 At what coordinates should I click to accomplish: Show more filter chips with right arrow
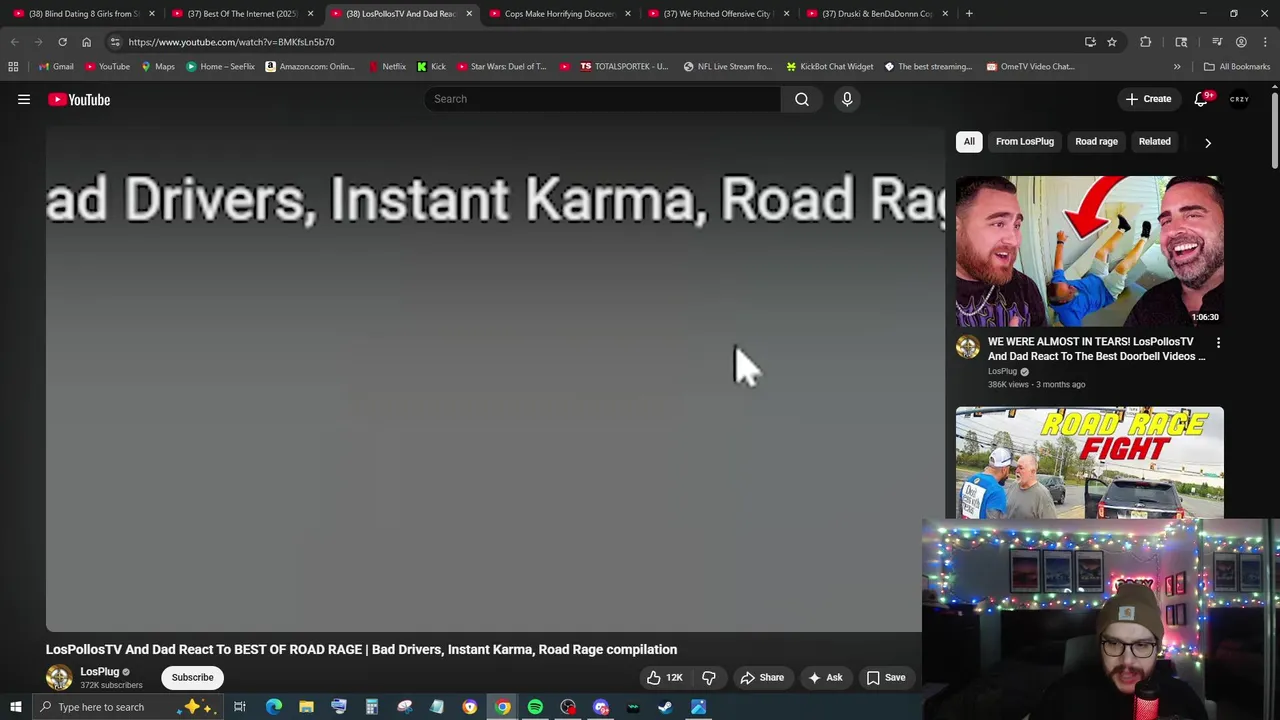[x=1207, y=142]
